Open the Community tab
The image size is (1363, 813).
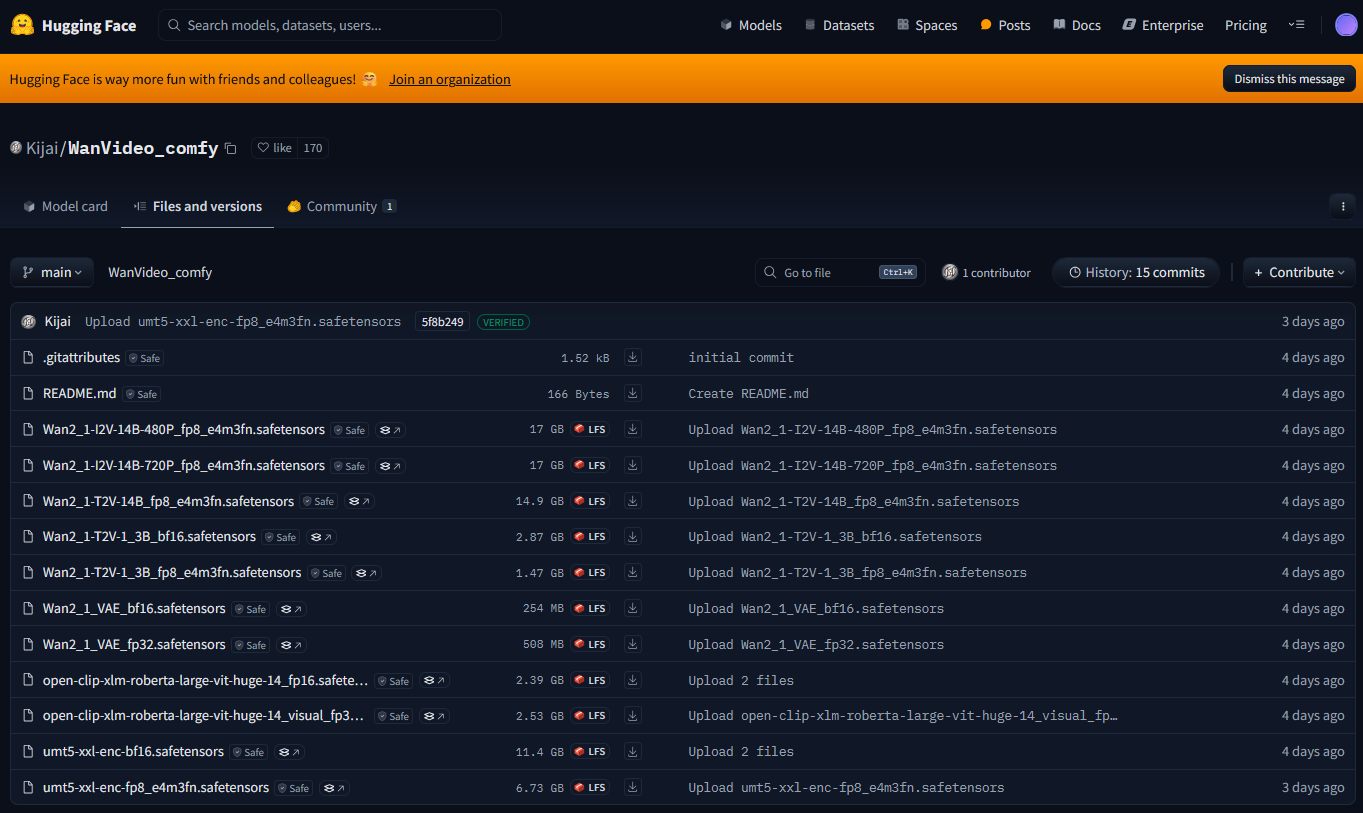(x=341, y=206)
